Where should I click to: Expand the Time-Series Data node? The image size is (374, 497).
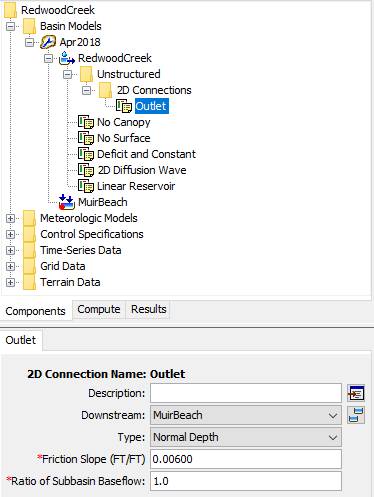coord(10,250)
